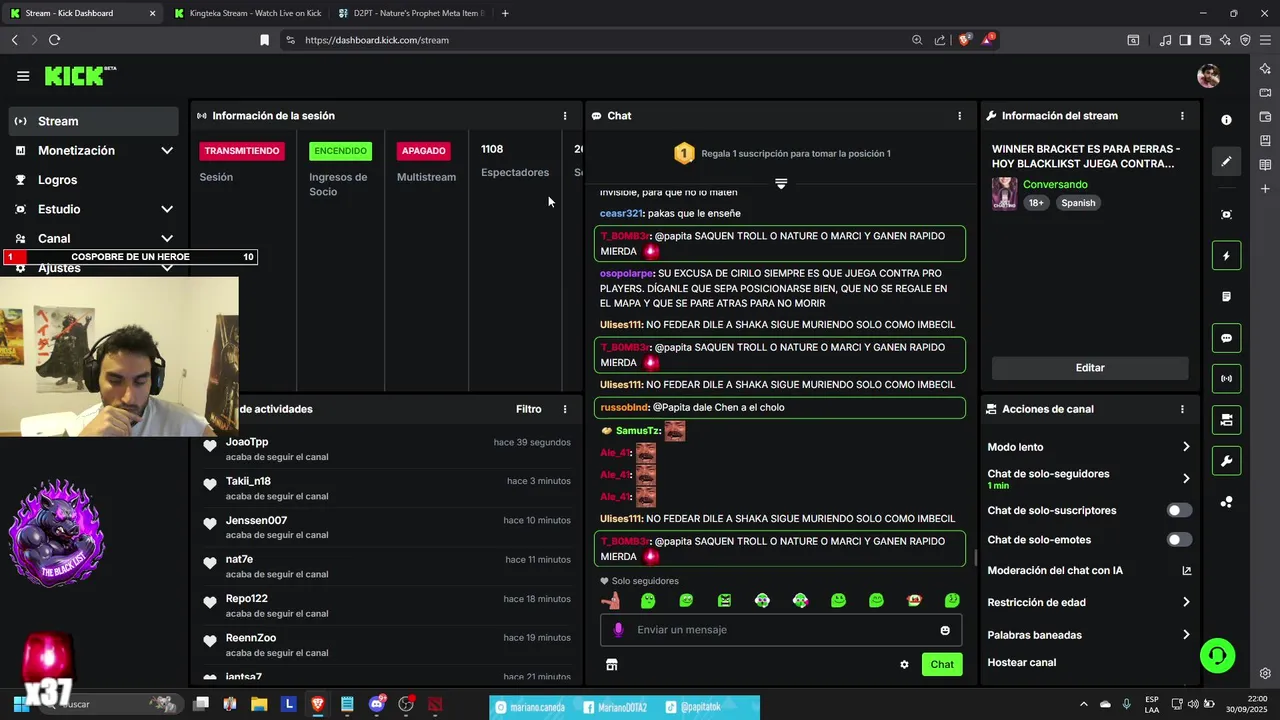Screen dimensions: 1280x720
Task: Open the hamburger menu beside the Kick logo
Action: pos(23,76)
